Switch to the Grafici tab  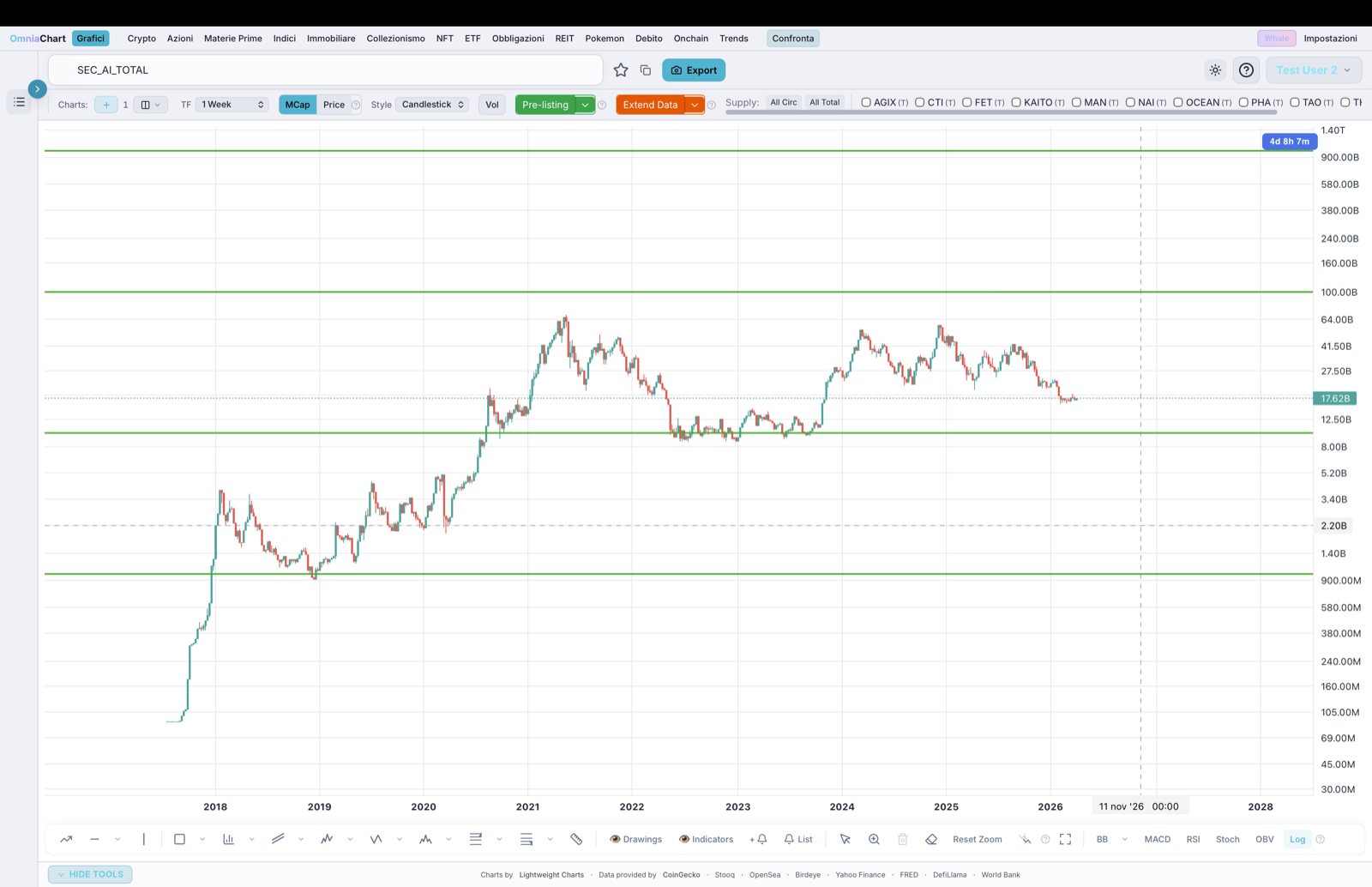click(90, 39)
